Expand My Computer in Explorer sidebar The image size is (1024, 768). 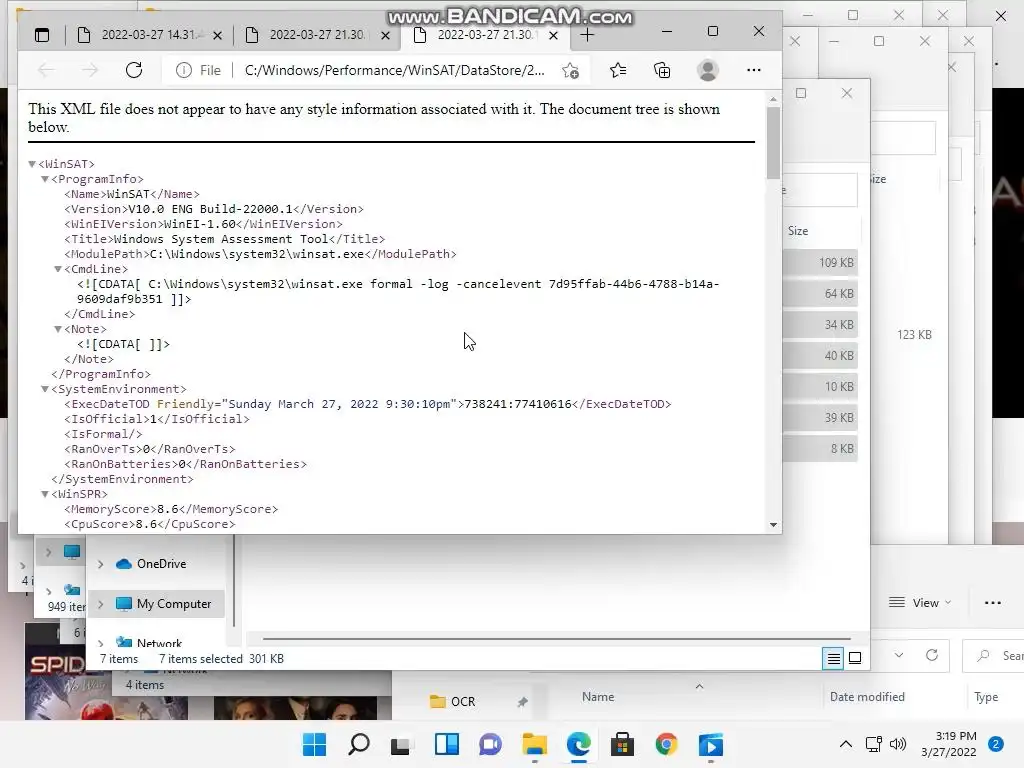point(101,604)
